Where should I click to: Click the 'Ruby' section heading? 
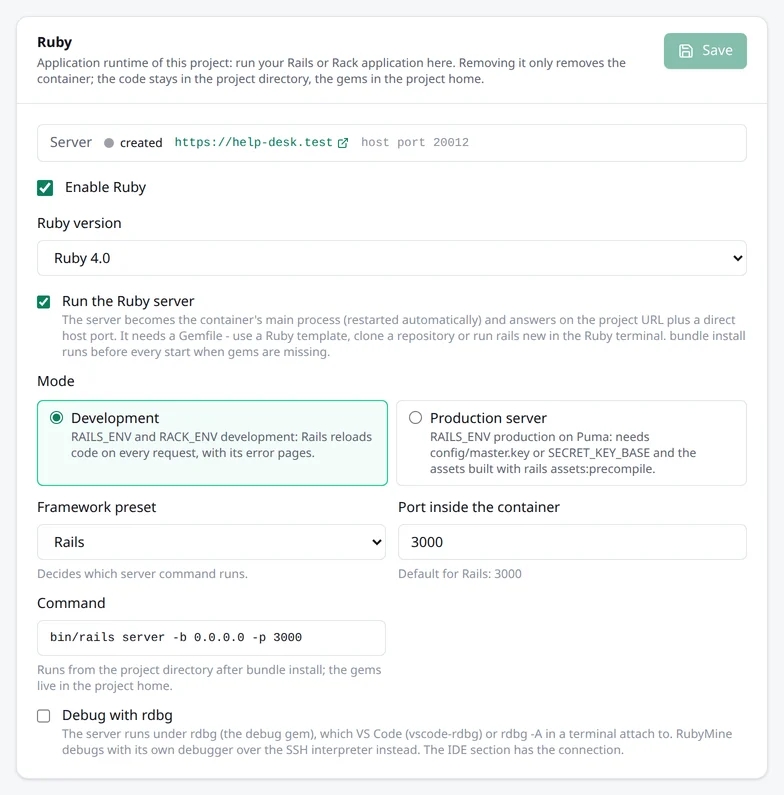(54, 42)
